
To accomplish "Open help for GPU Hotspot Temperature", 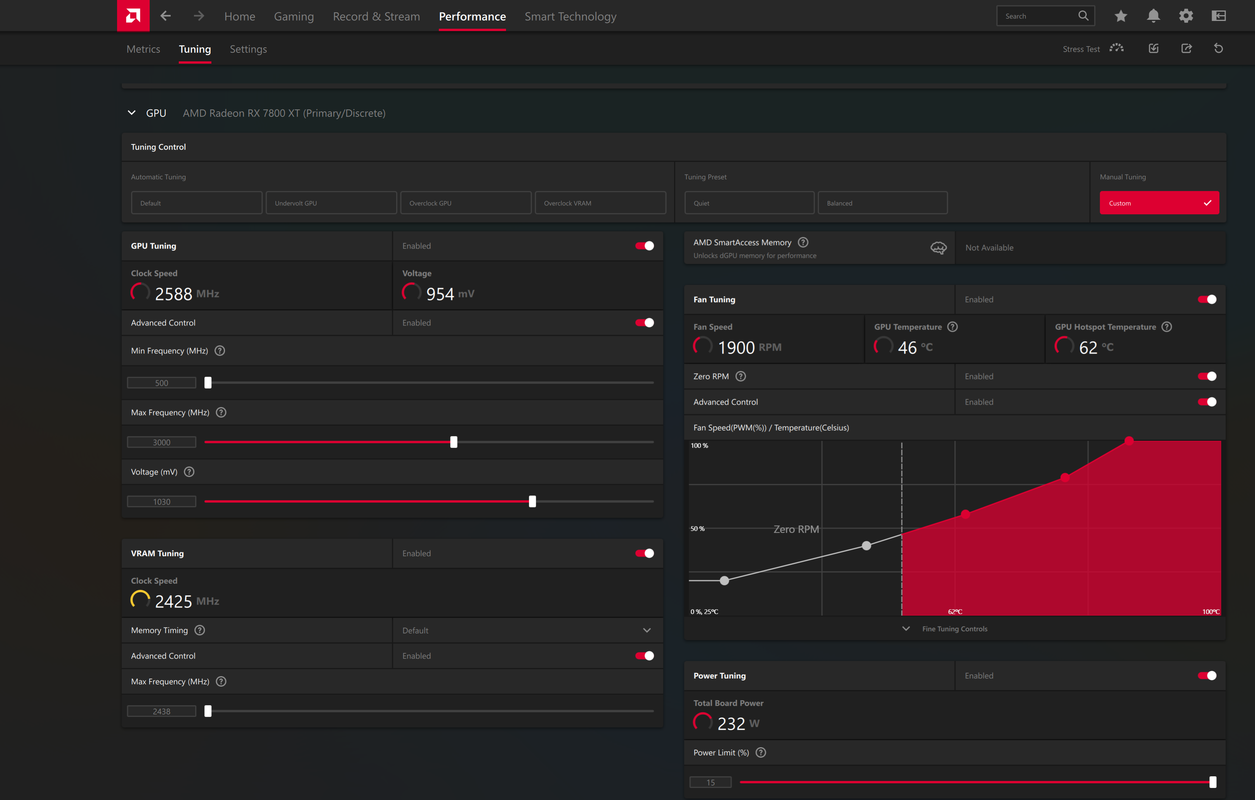I will pyautogui.click(x=1167, y=327).
